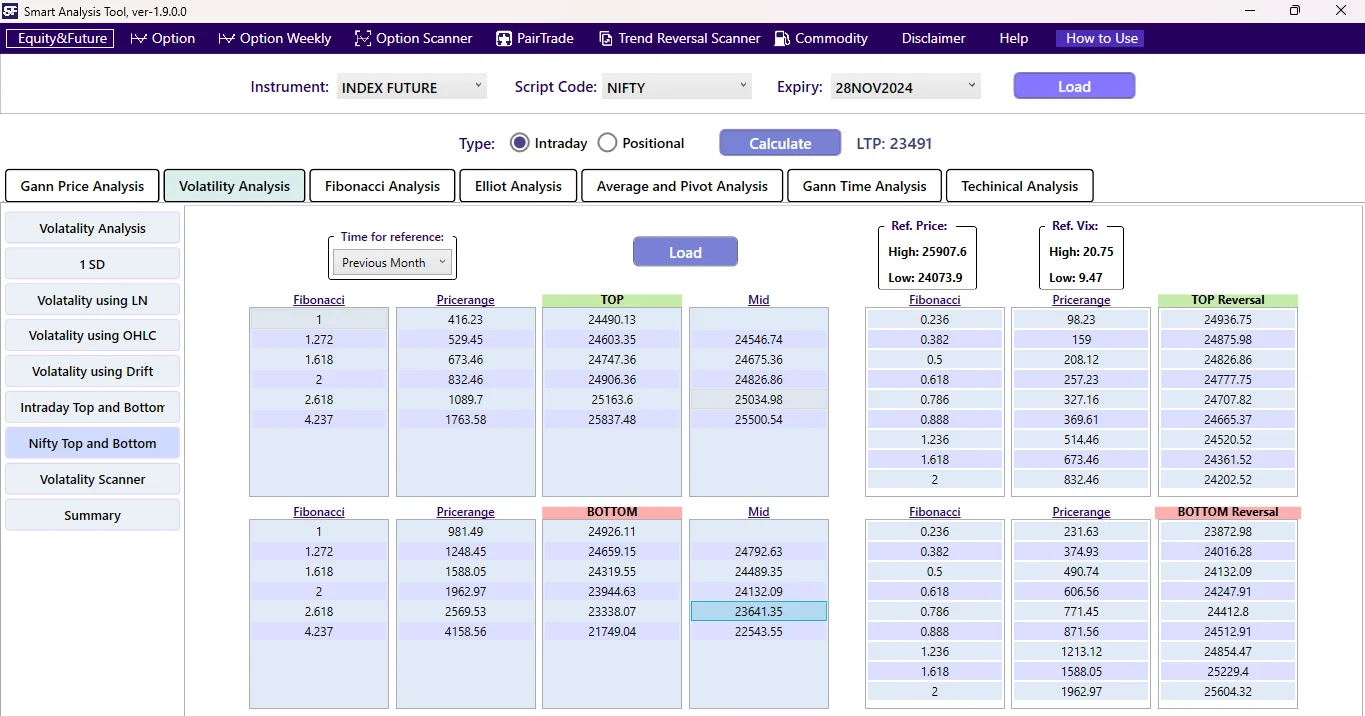Switch to the Fibonacci Analysis tab
1365x716 pixels.
tap(382, 186)
